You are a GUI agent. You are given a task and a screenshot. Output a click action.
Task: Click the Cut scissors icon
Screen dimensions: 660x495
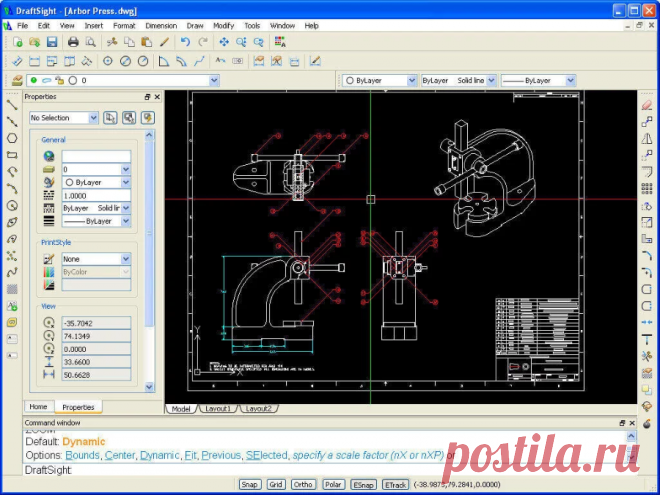(x=112, y=42)
